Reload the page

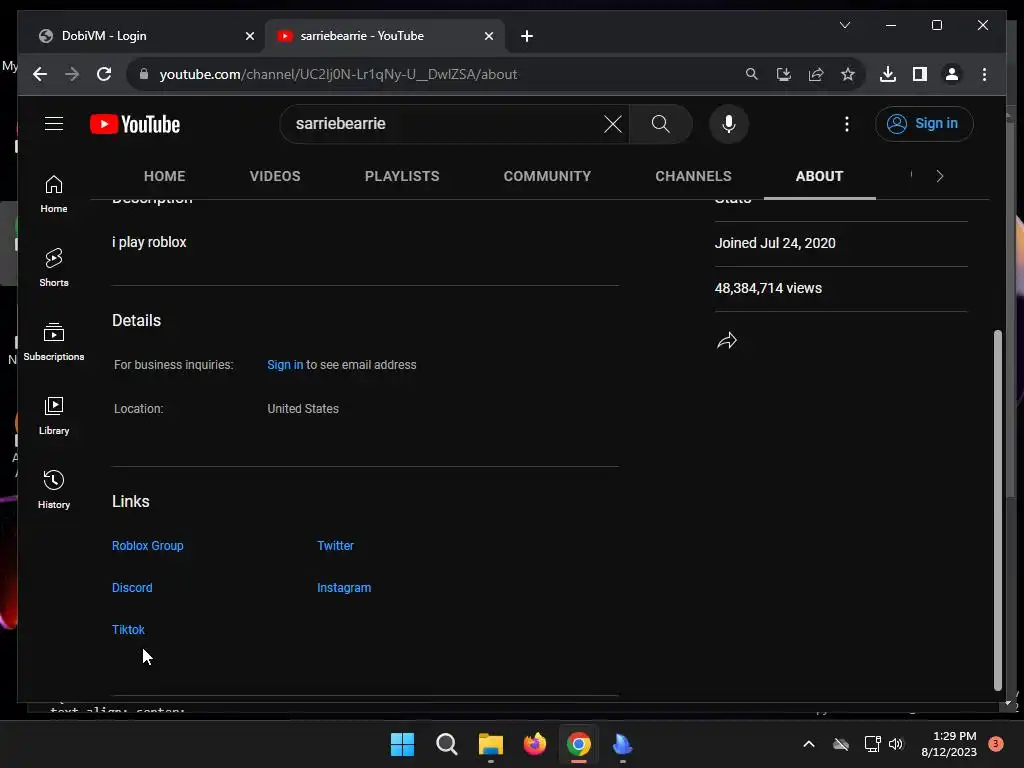[x=104, y=74]
